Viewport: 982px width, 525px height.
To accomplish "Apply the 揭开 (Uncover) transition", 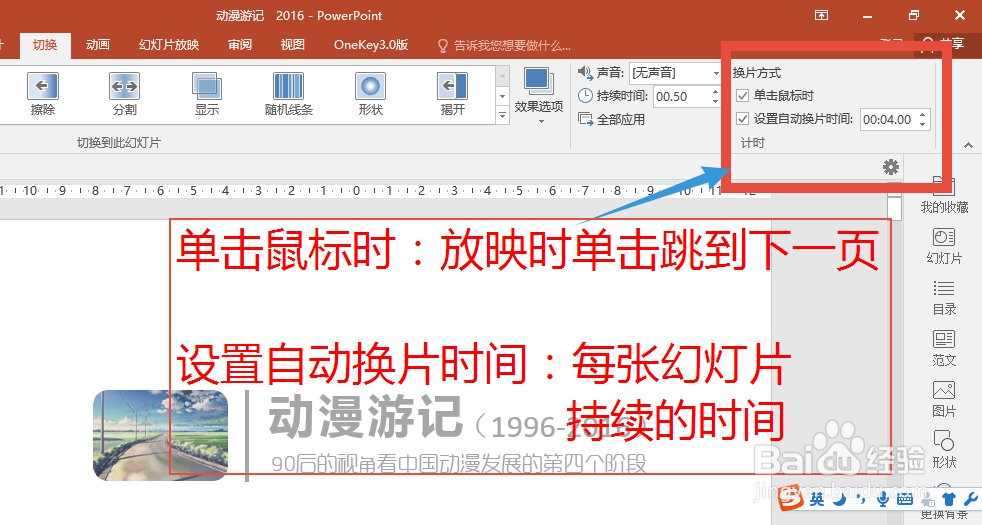I will (452, 94).
